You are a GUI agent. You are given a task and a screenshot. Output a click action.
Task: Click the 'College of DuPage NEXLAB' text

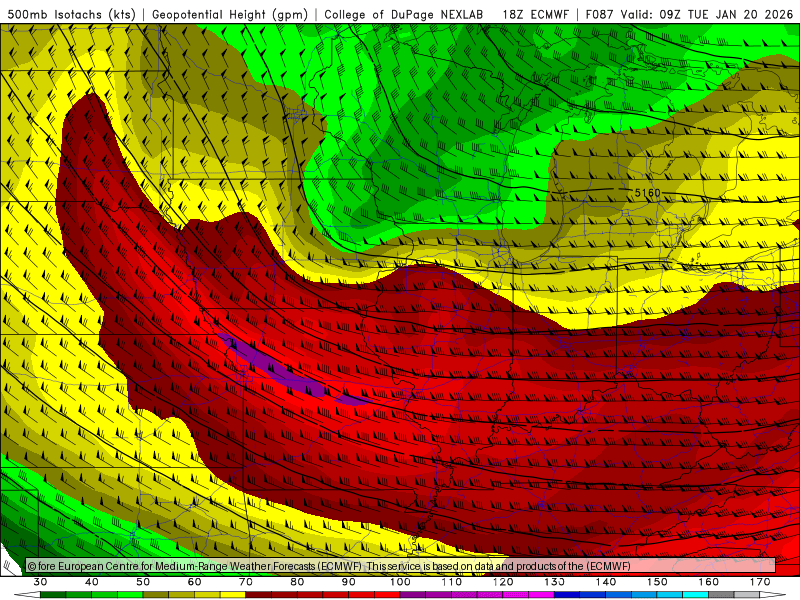403,14
